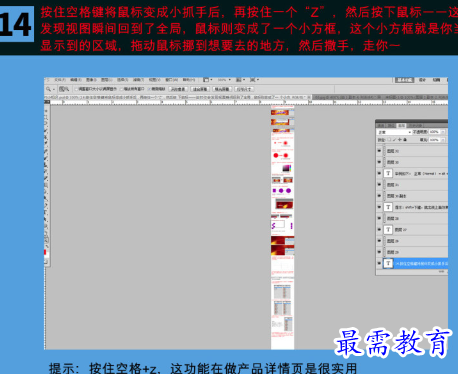The height and width of the screenshot is (374, 458).
Task: Select the Hand tool
Action: pyautogui.click(x=46, y=233)
